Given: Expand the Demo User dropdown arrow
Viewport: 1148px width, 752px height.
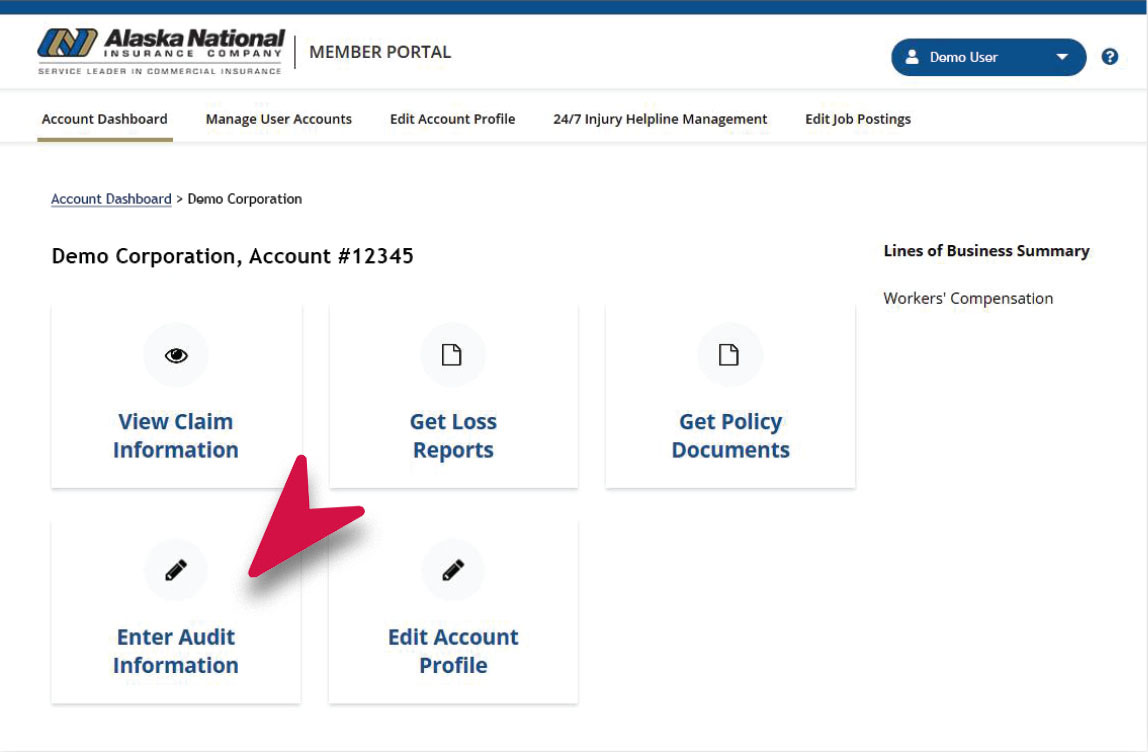Looking at the screenshot, I should pyautogui.click(x=1062, y=58).
